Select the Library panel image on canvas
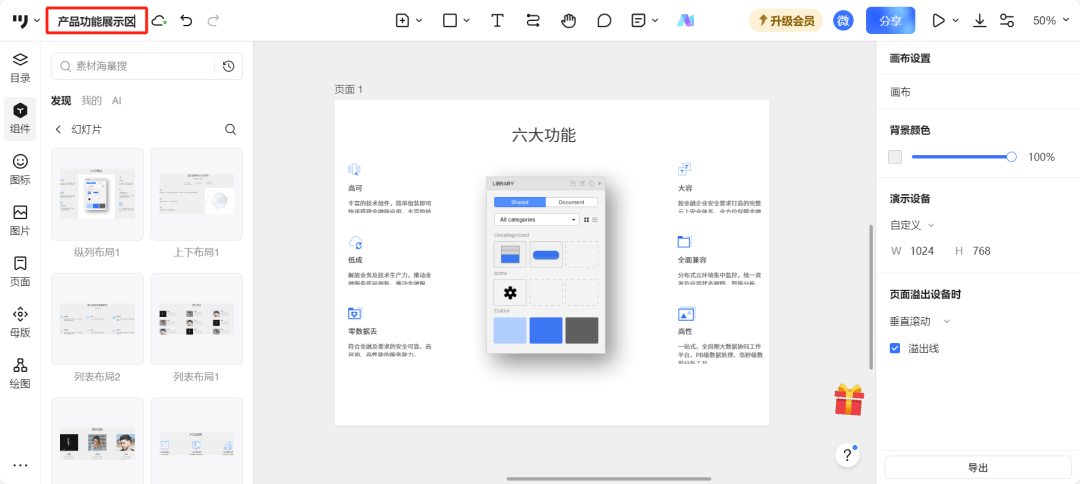 [546, 265]
